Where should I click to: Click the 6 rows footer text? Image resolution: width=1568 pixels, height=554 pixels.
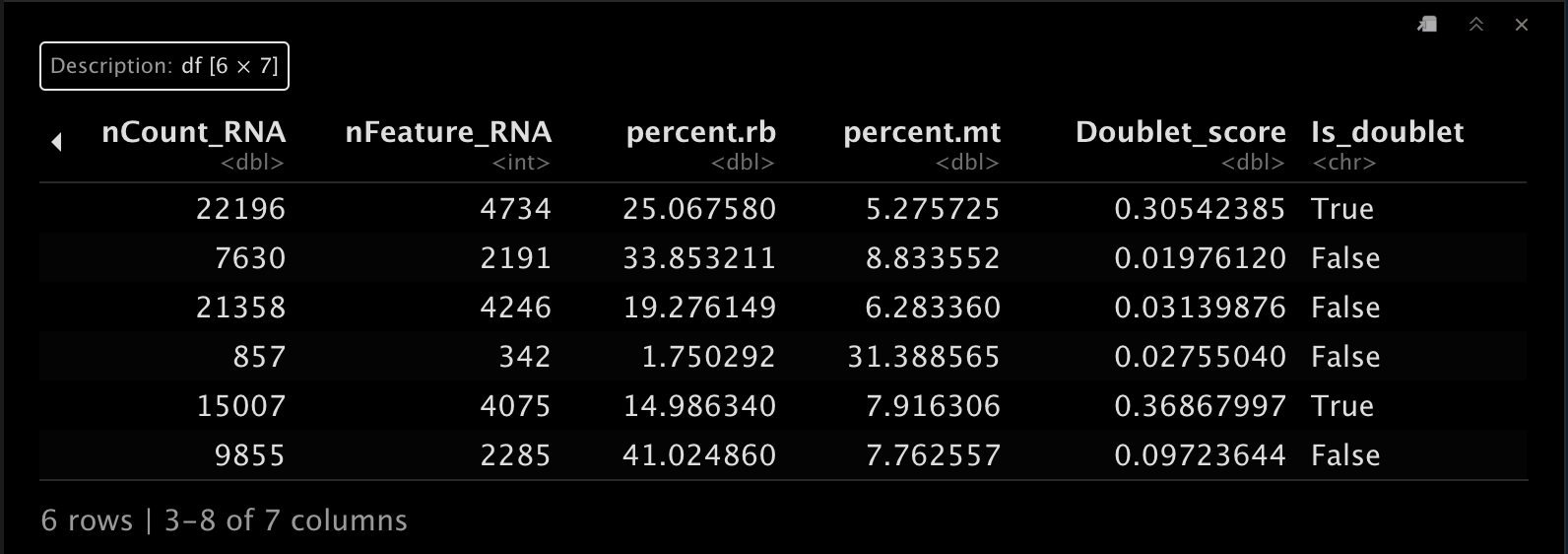point(87,520)
